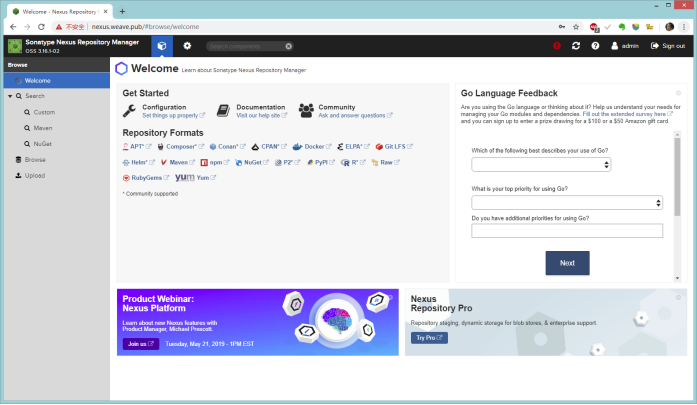Collapse the Search tree node
The width and height of the screenshot is (697, 405).
[10, 96]
